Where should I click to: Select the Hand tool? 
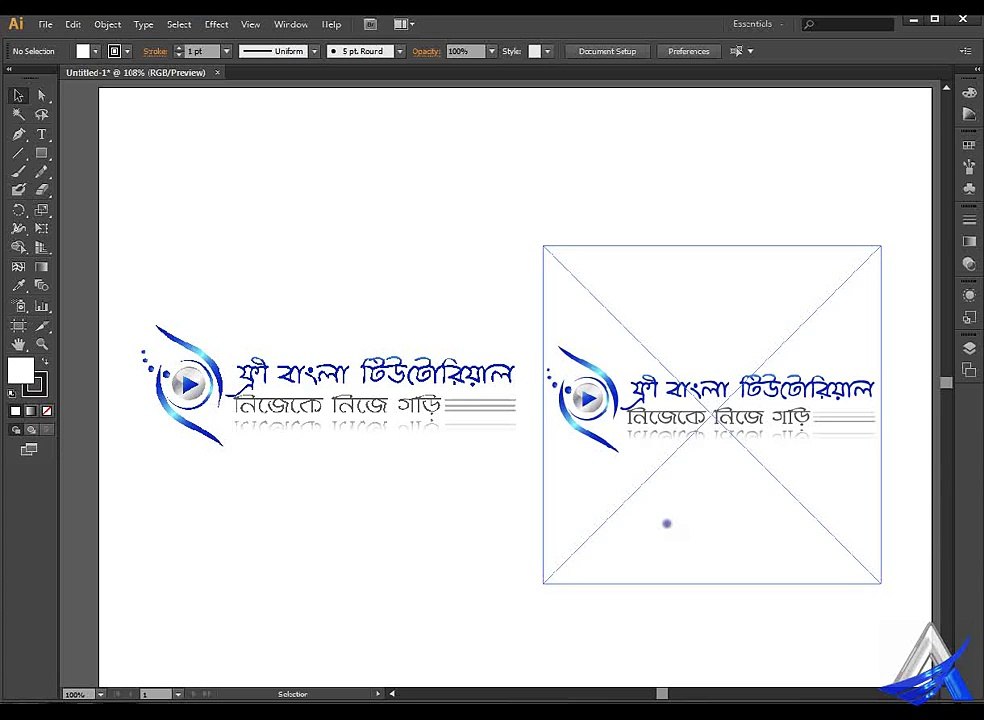[18, 344]
